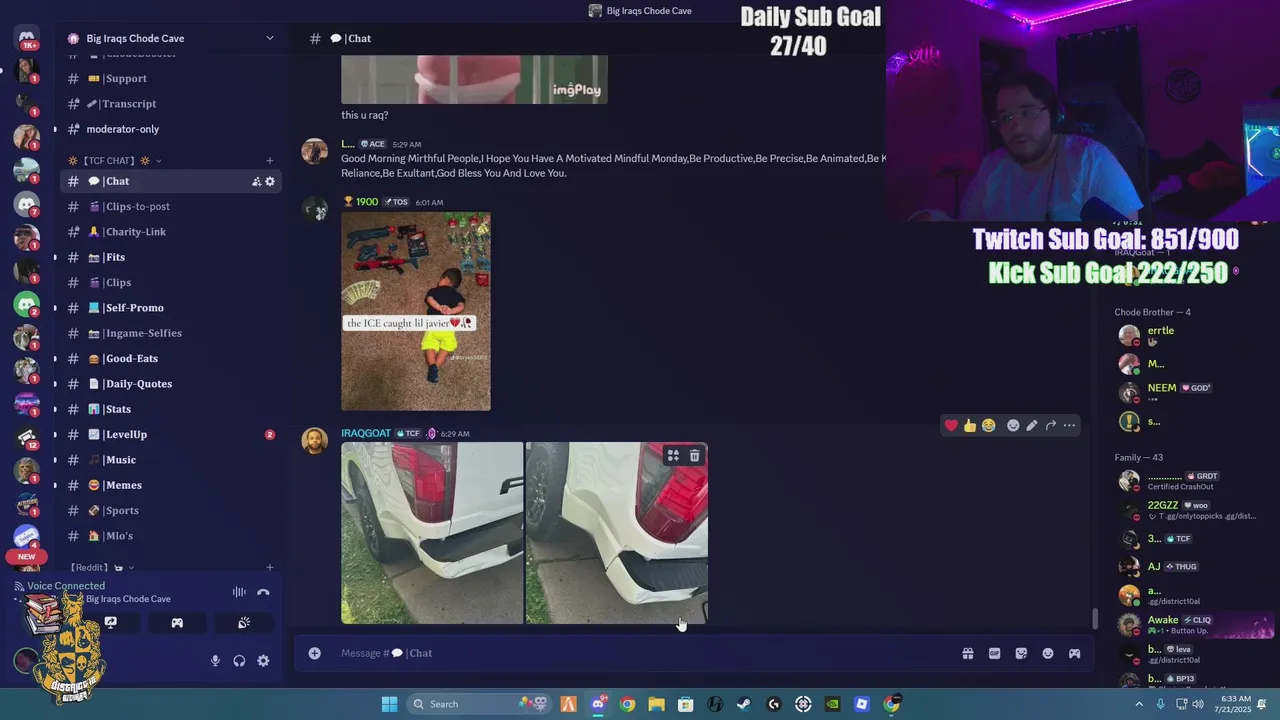The image size is (1280, 720).
Task: Open User Settings gear icon
Action: point(263,661)
